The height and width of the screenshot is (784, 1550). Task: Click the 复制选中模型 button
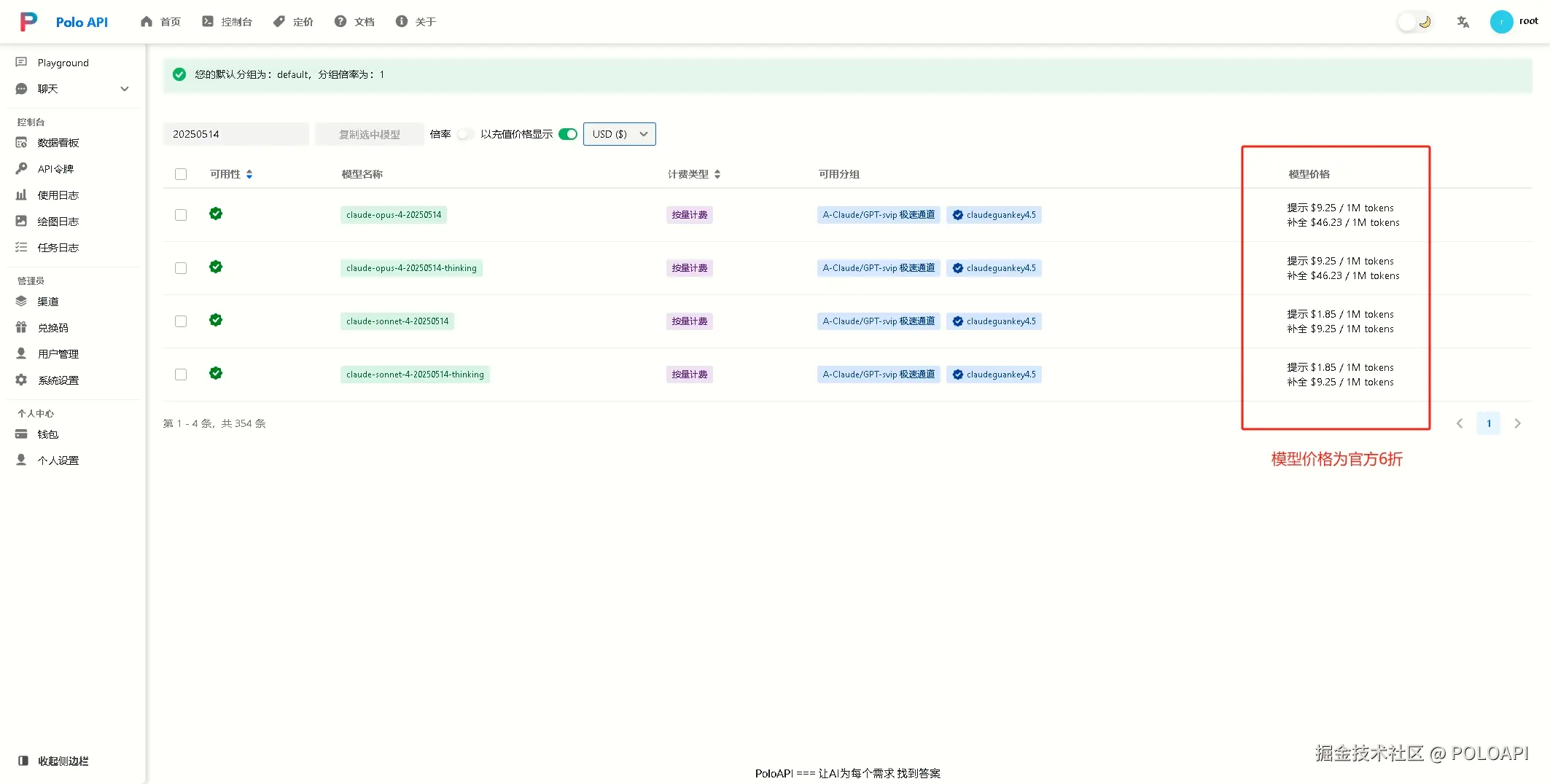370,134
